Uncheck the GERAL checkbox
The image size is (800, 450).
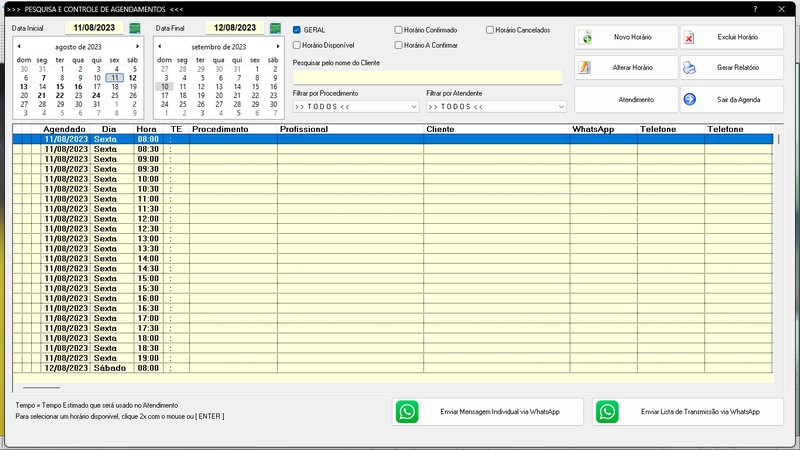pyautogui.click(x=296, y=30)
